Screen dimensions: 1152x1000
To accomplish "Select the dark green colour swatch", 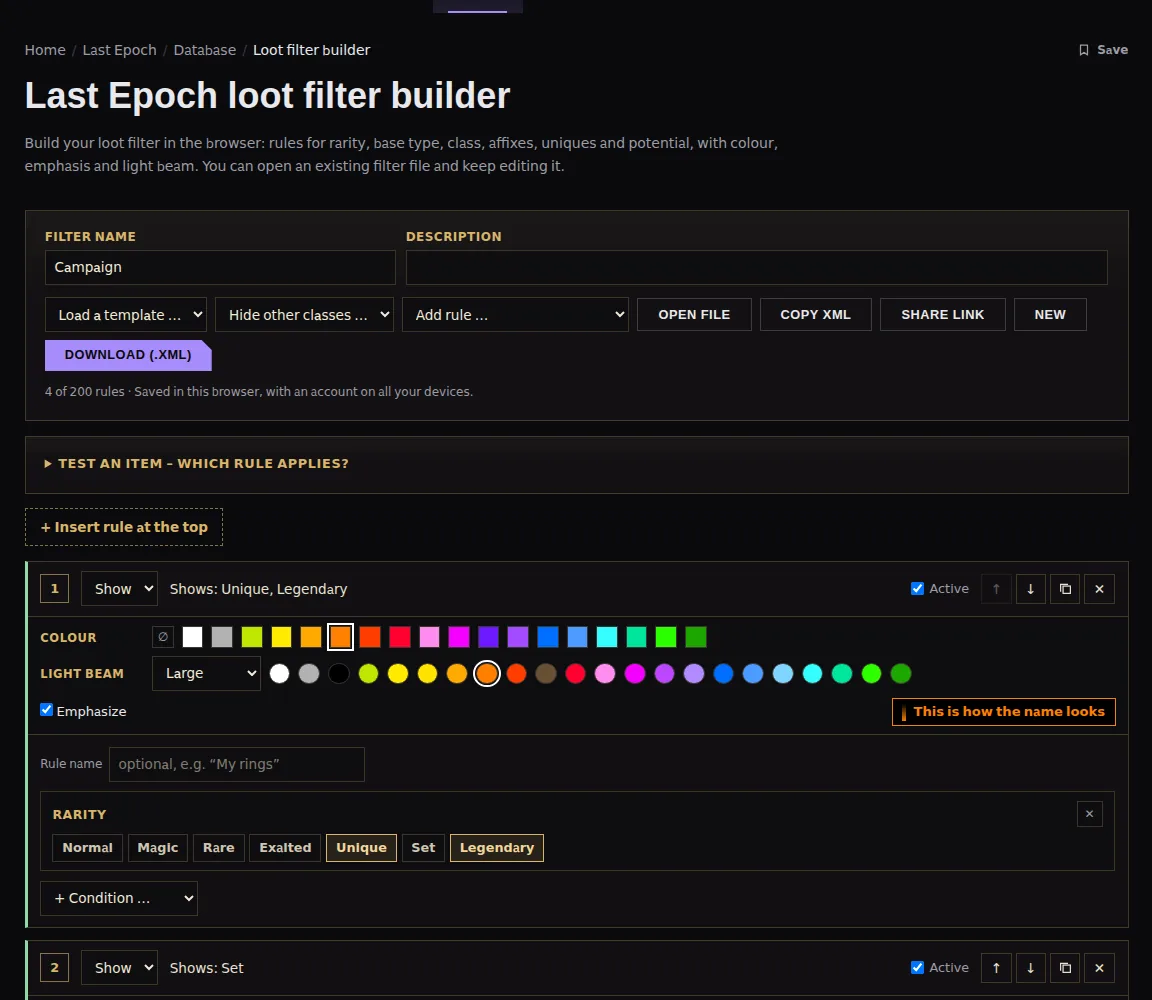I will [696, 636].
